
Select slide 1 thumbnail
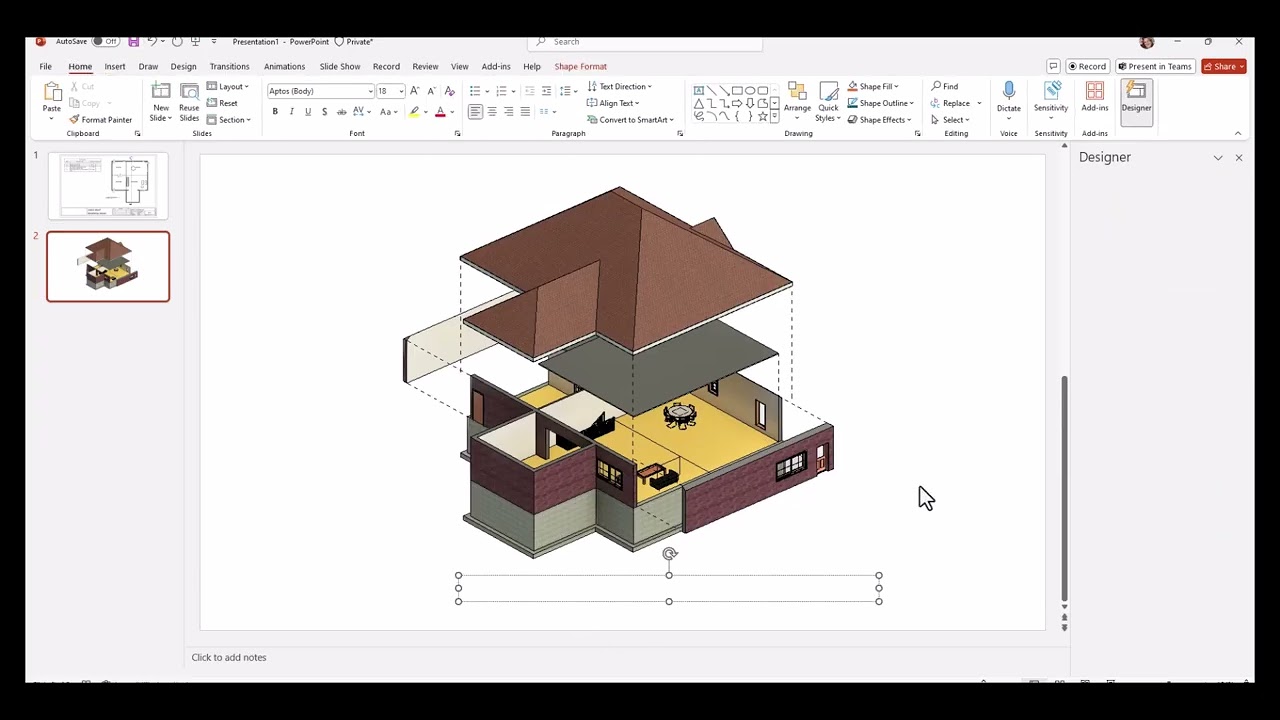coord(108,186)
